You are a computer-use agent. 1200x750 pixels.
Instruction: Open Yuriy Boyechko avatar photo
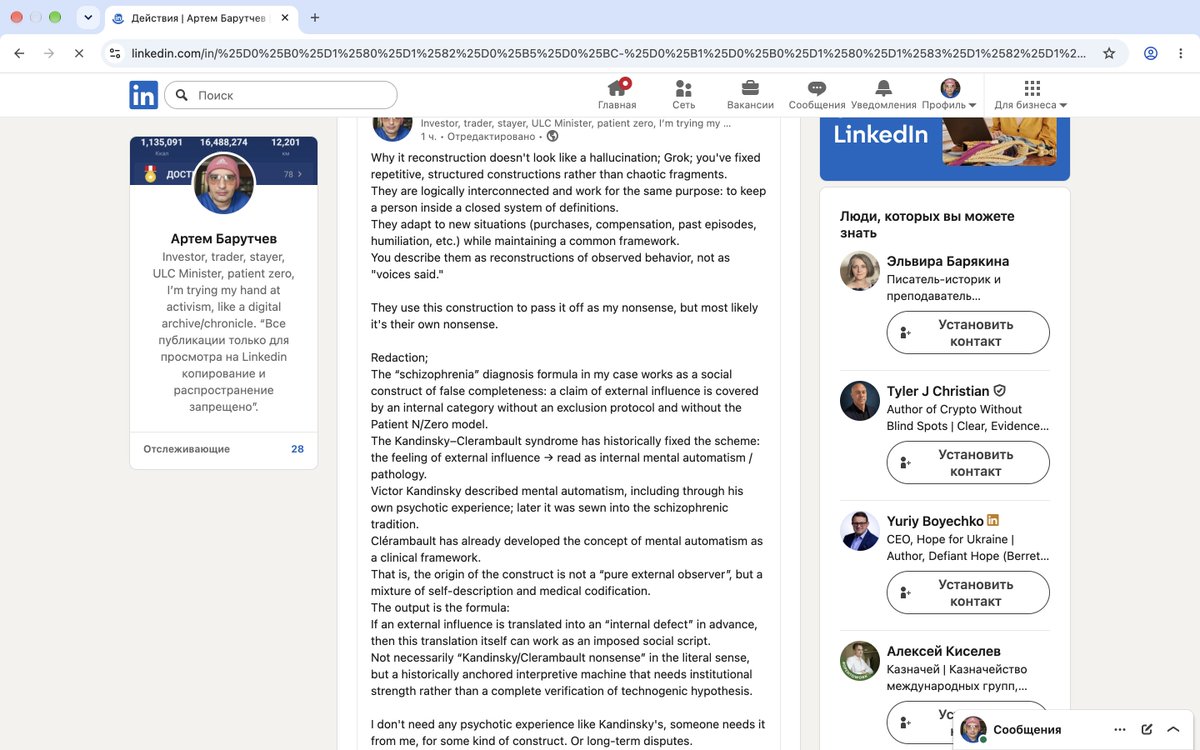pos(860,531)
